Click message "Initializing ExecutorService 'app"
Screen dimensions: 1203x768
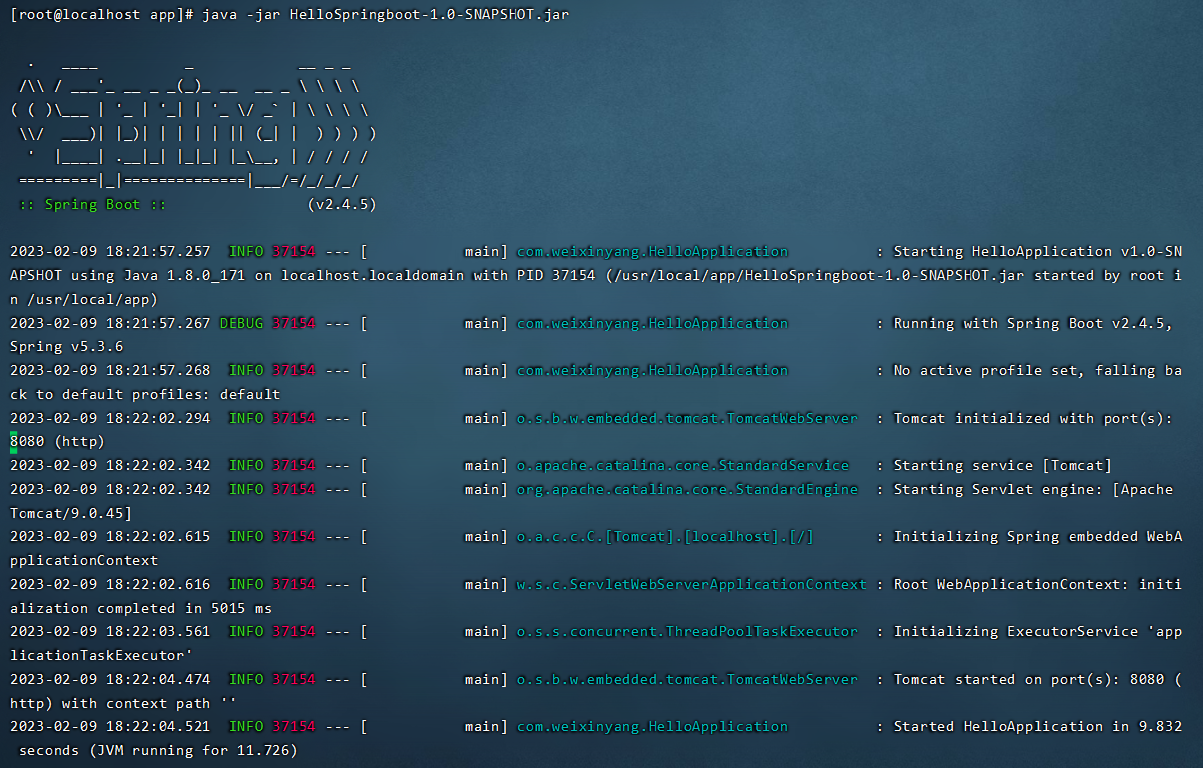(x=1037, y=631)
